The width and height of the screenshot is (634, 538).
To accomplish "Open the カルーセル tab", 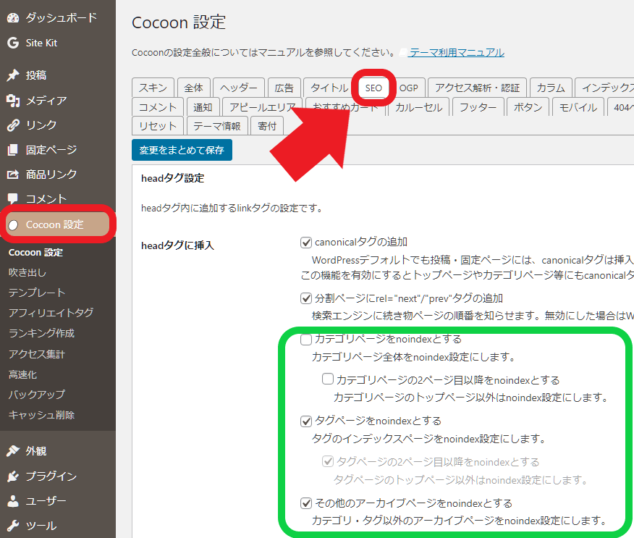I will pos(418,107).
